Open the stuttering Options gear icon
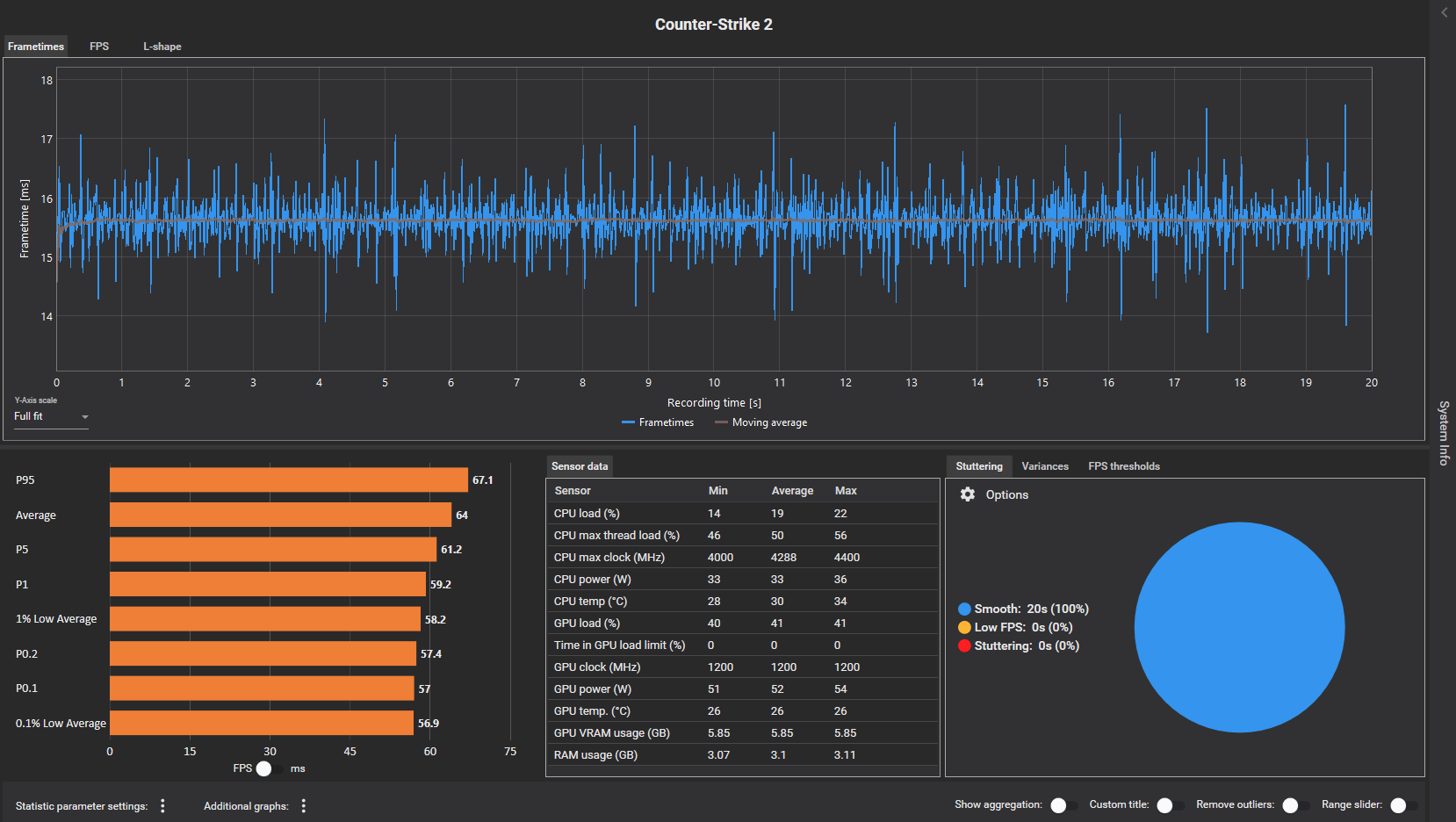Image resolution: width=1456 pixels, height=822 pixels. [x=967, y=494]
